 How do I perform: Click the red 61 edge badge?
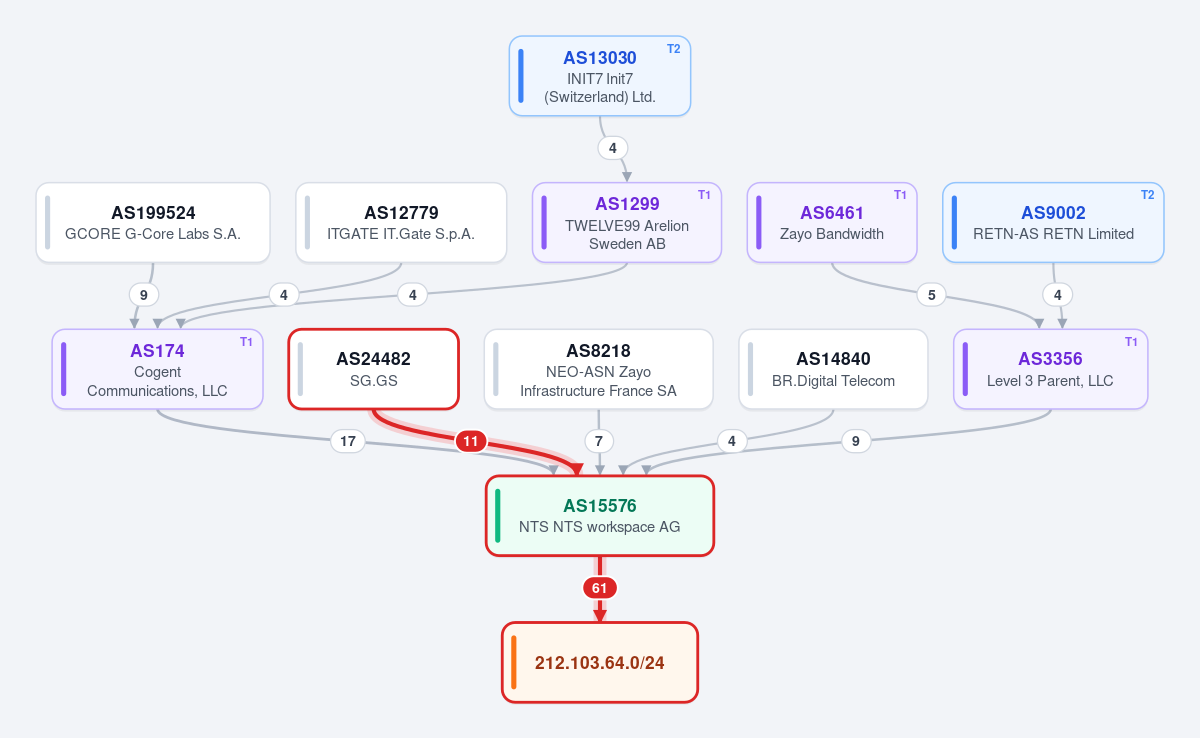(599, 588)
